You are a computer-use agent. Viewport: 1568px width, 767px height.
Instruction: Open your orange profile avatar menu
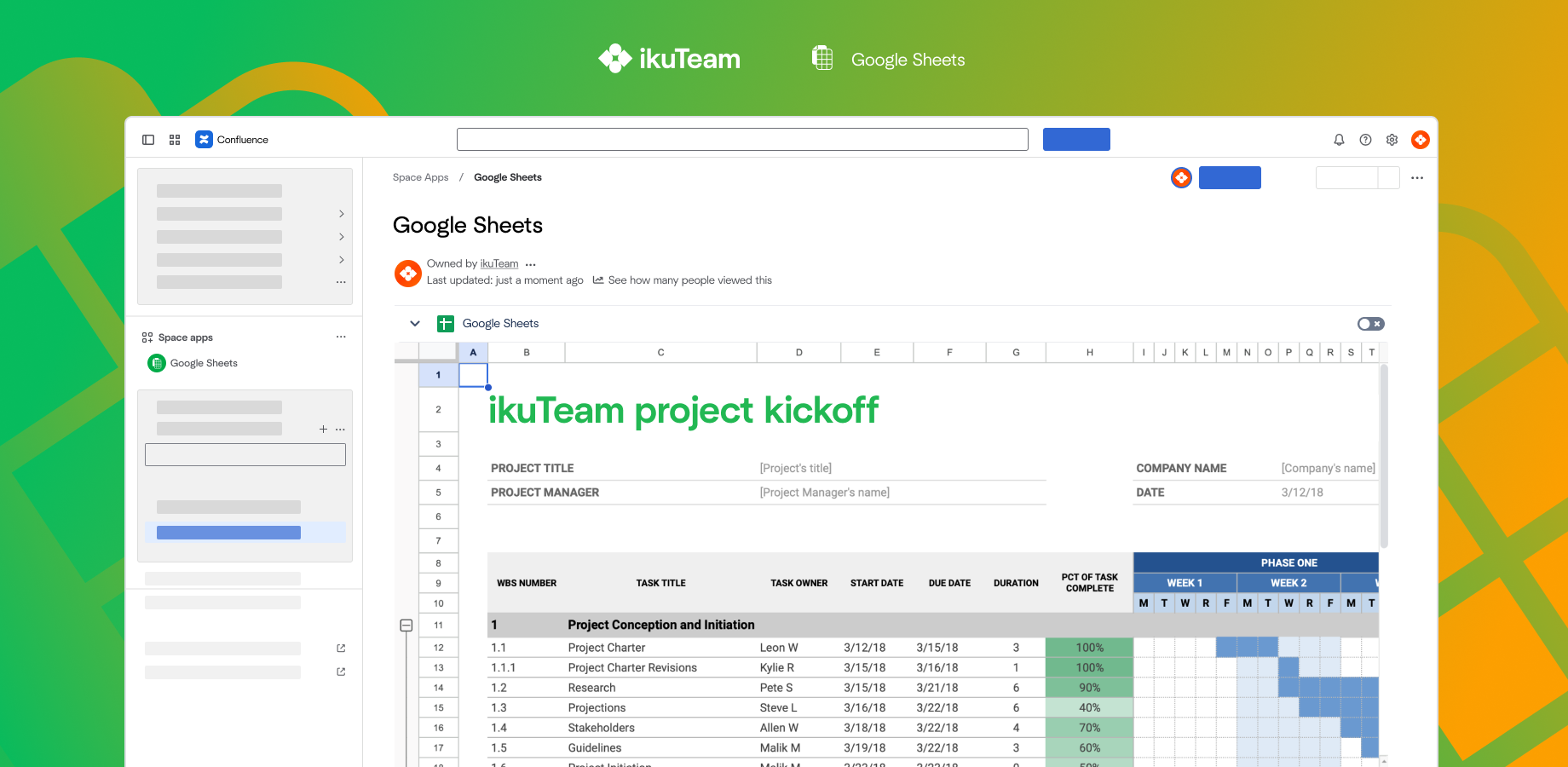coord(1420,139)
